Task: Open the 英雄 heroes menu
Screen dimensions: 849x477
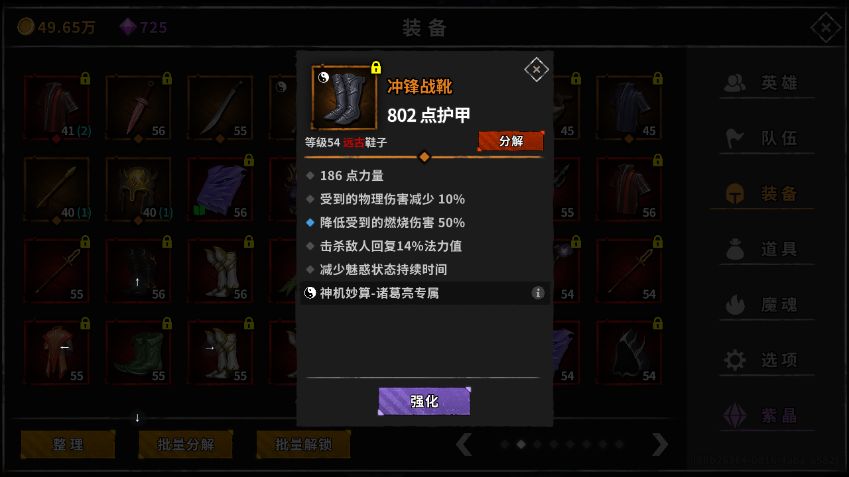Action: (734, 83)
